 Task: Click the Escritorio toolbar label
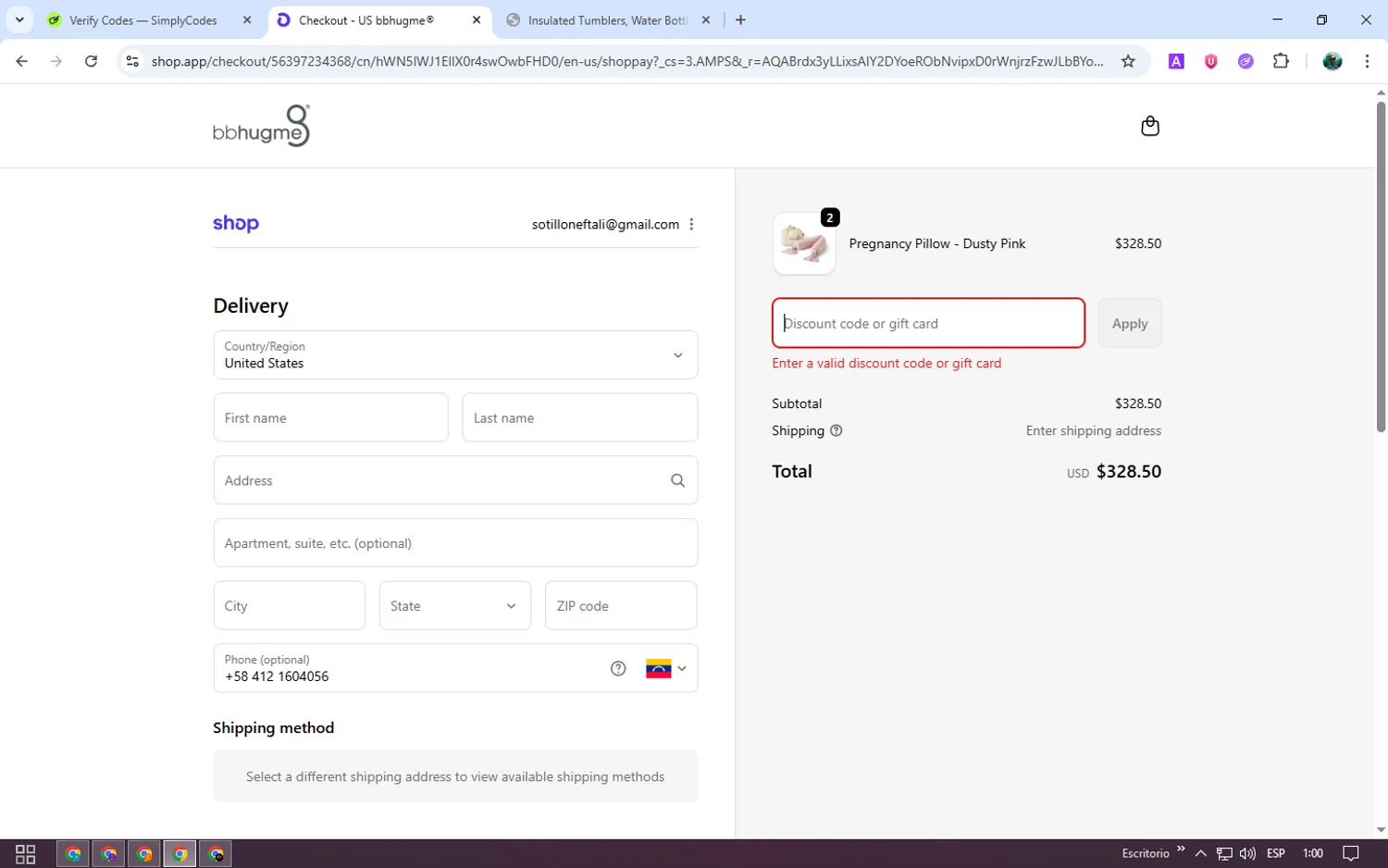[x=1146, y=853]
